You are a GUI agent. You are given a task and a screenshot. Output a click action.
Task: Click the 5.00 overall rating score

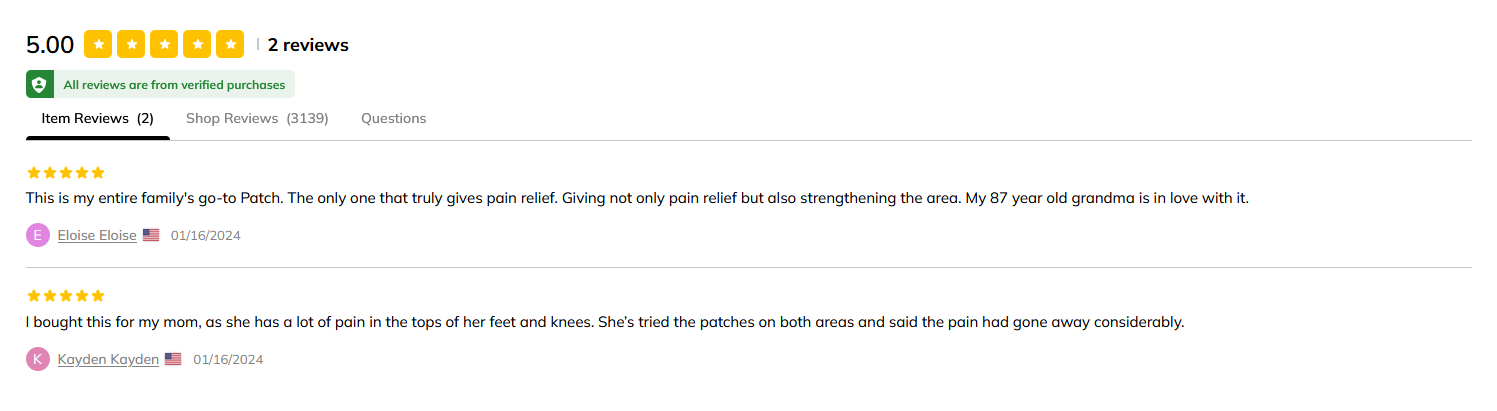(x=50, y=45)
